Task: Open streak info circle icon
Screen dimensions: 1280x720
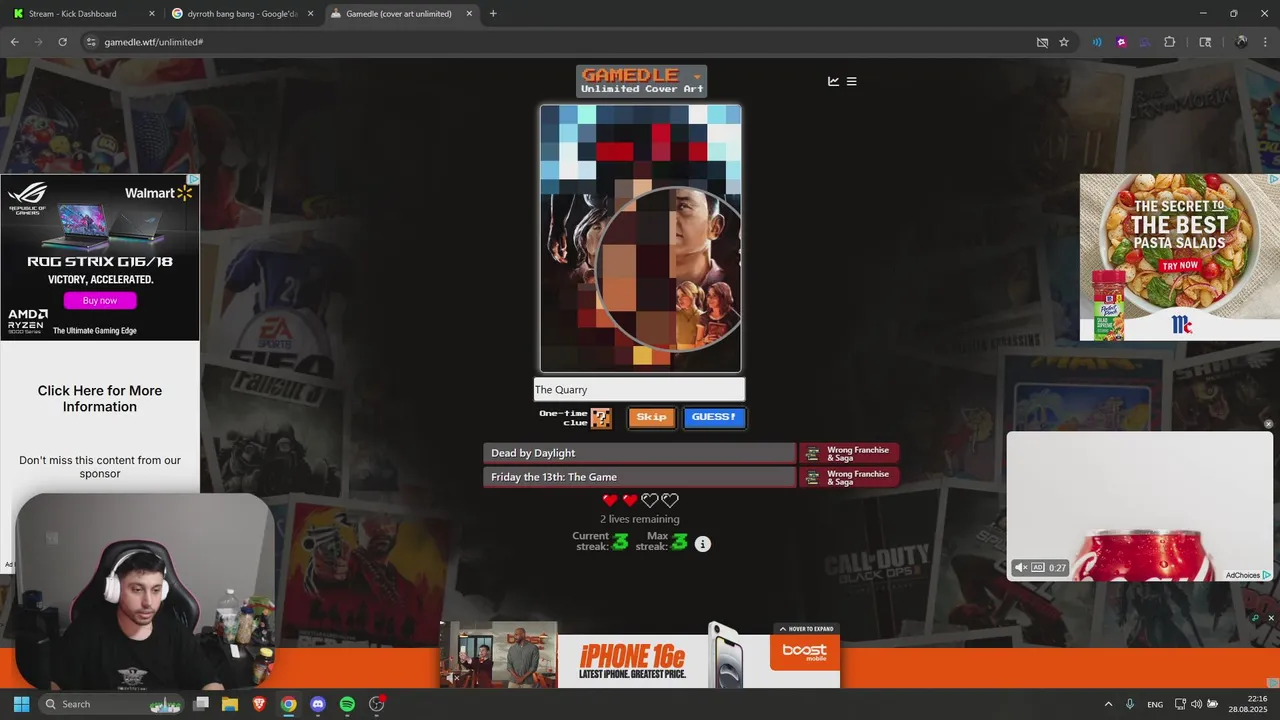Action: click(x=703, y=544)
